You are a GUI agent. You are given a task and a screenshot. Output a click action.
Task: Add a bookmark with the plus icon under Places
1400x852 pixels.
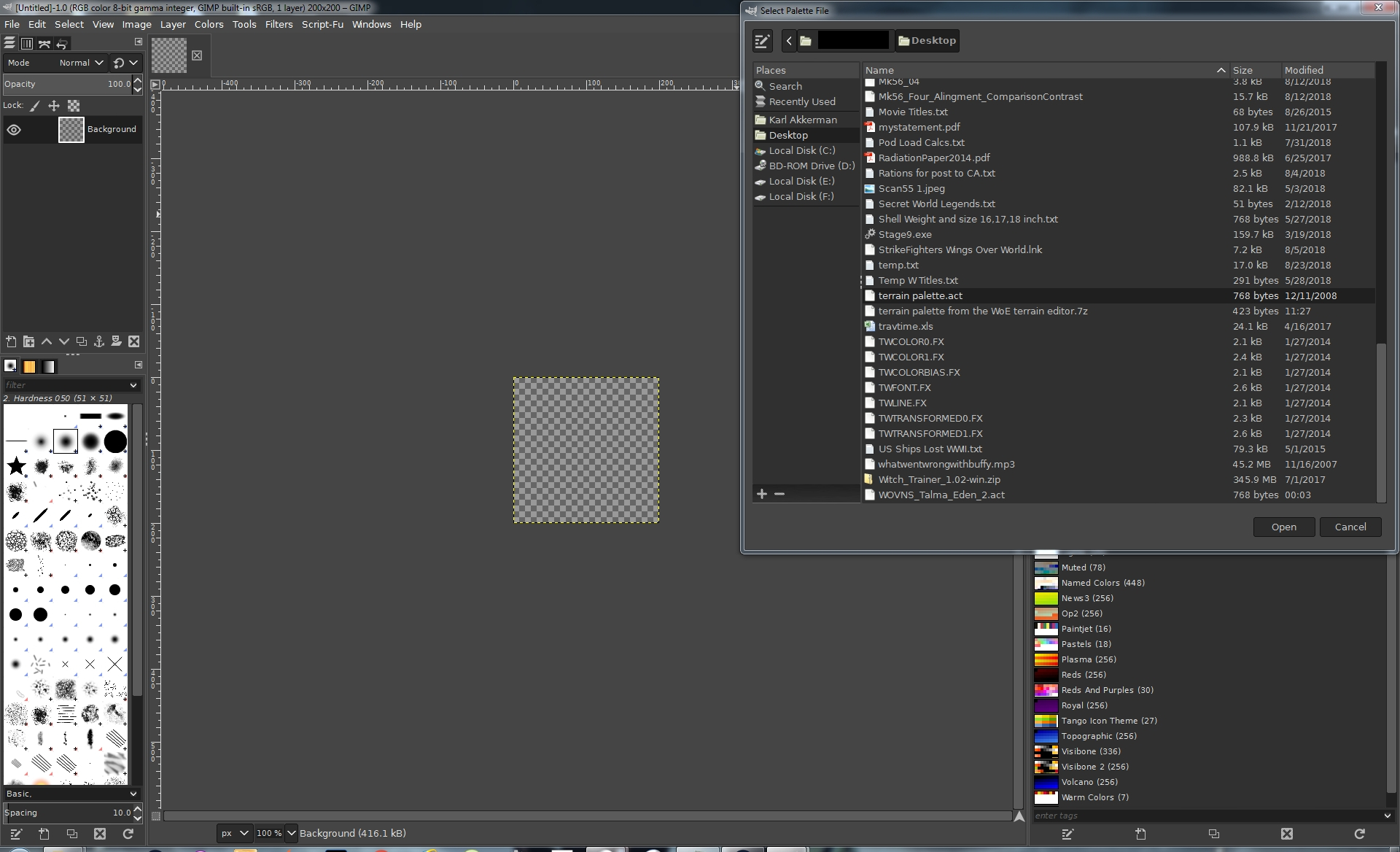click(762, 494)
